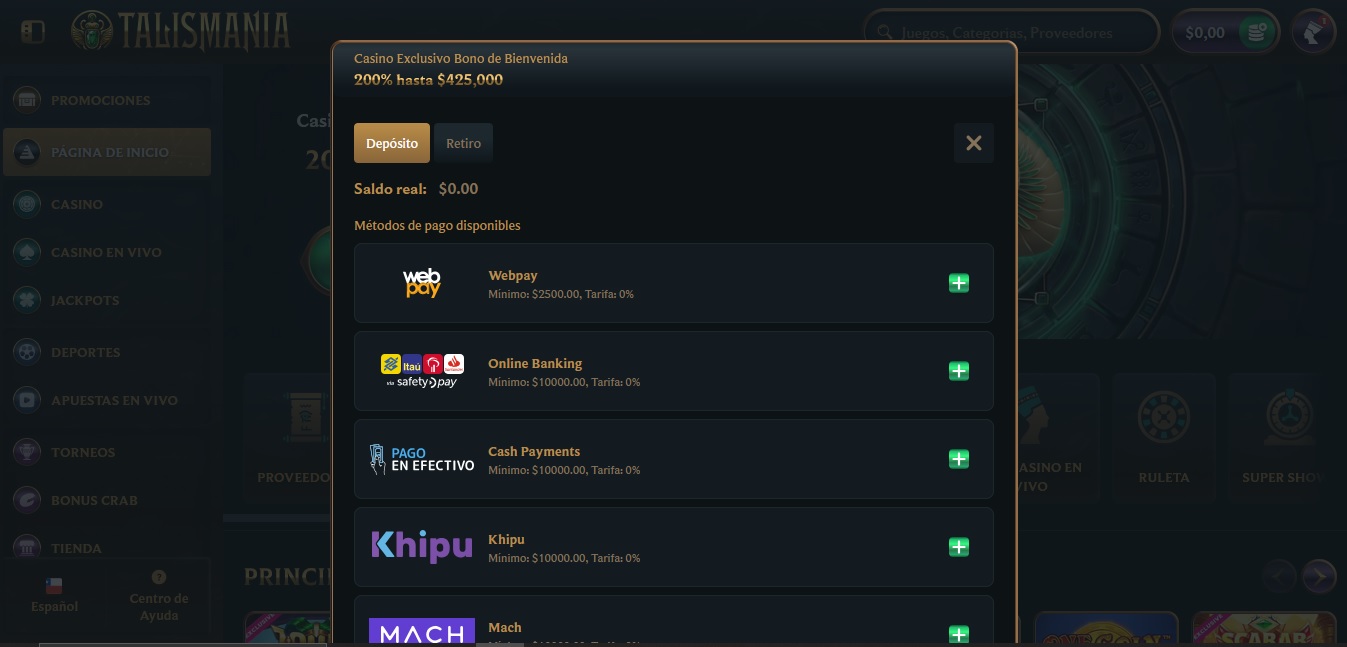The image size is (1347, 647).
Task: Open the Torneos trophy icon
Action: (x=27, y=452)
